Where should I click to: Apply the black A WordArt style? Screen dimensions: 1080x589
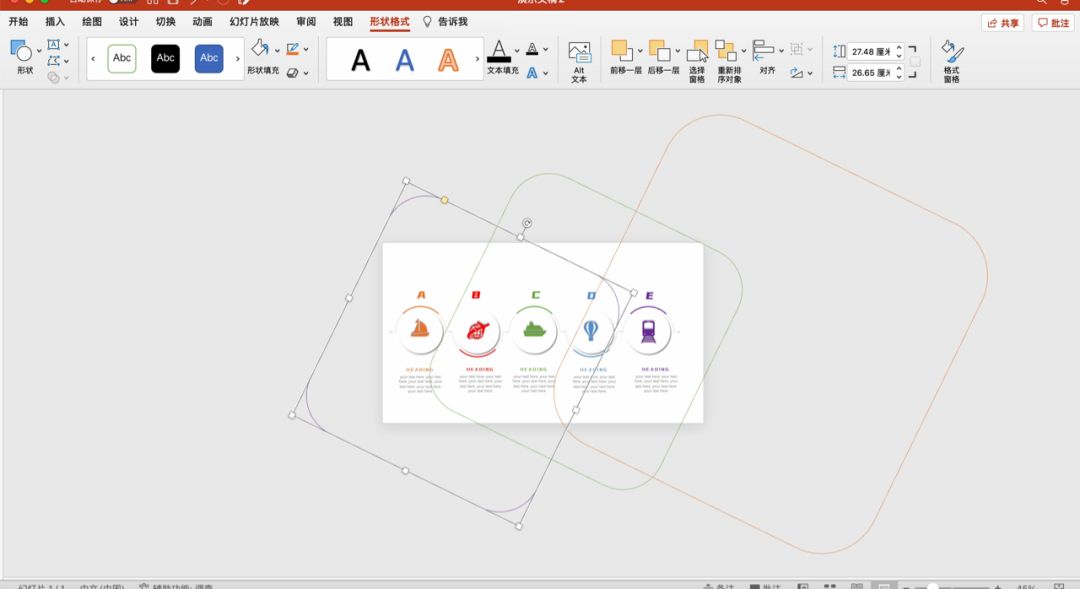pos(360,60)
